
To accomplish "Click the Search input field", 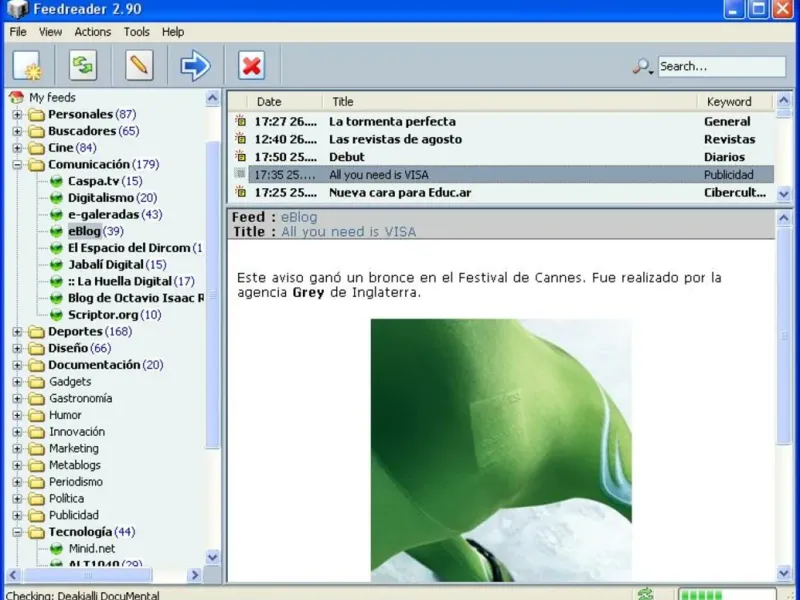I will point(721,66).
